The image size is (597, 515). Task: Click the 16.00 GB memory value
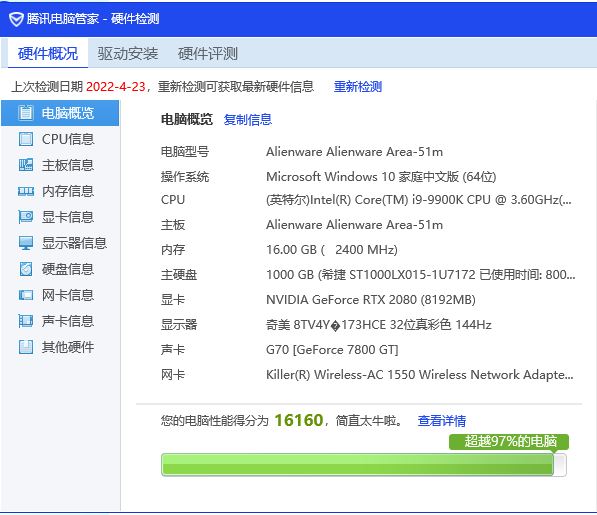(332, 250)
